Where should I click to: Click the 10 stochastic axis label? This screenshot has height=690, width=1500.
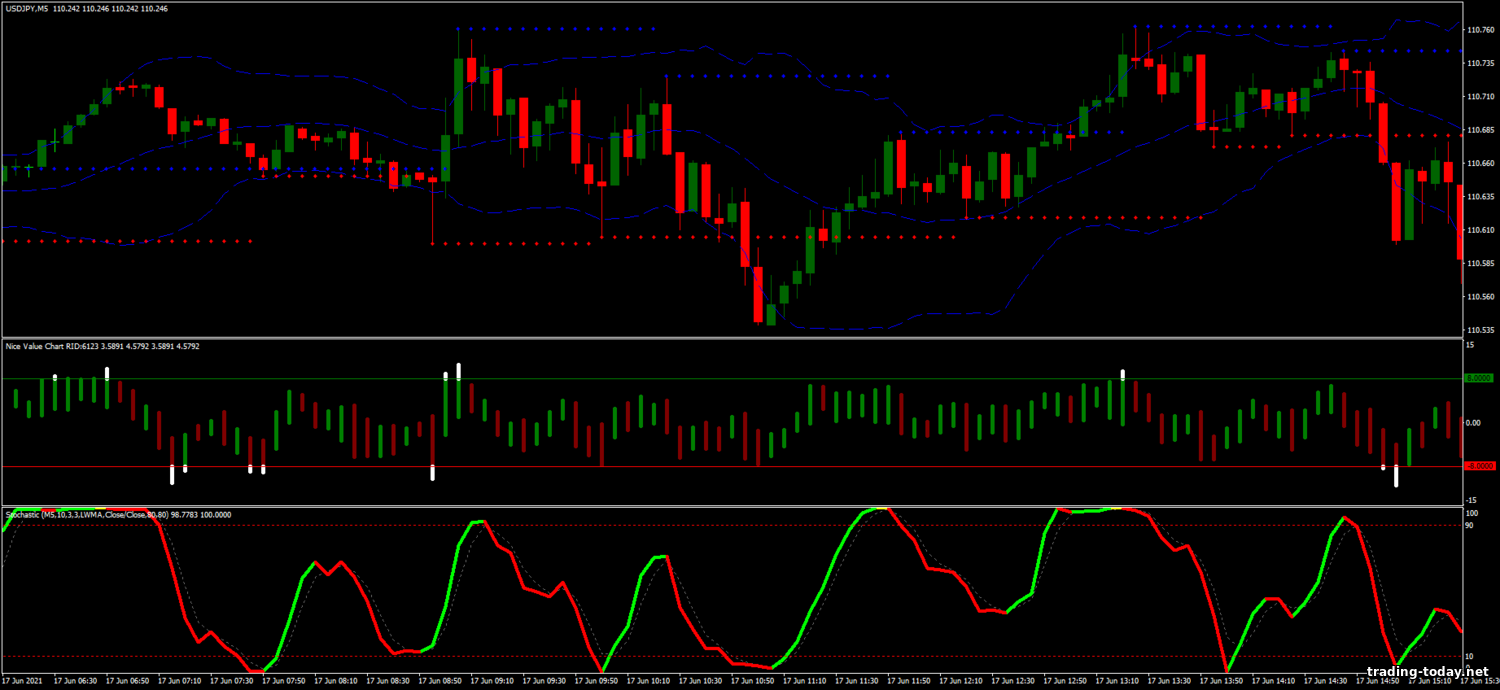pyautogui.click(x=1470, y=657)
